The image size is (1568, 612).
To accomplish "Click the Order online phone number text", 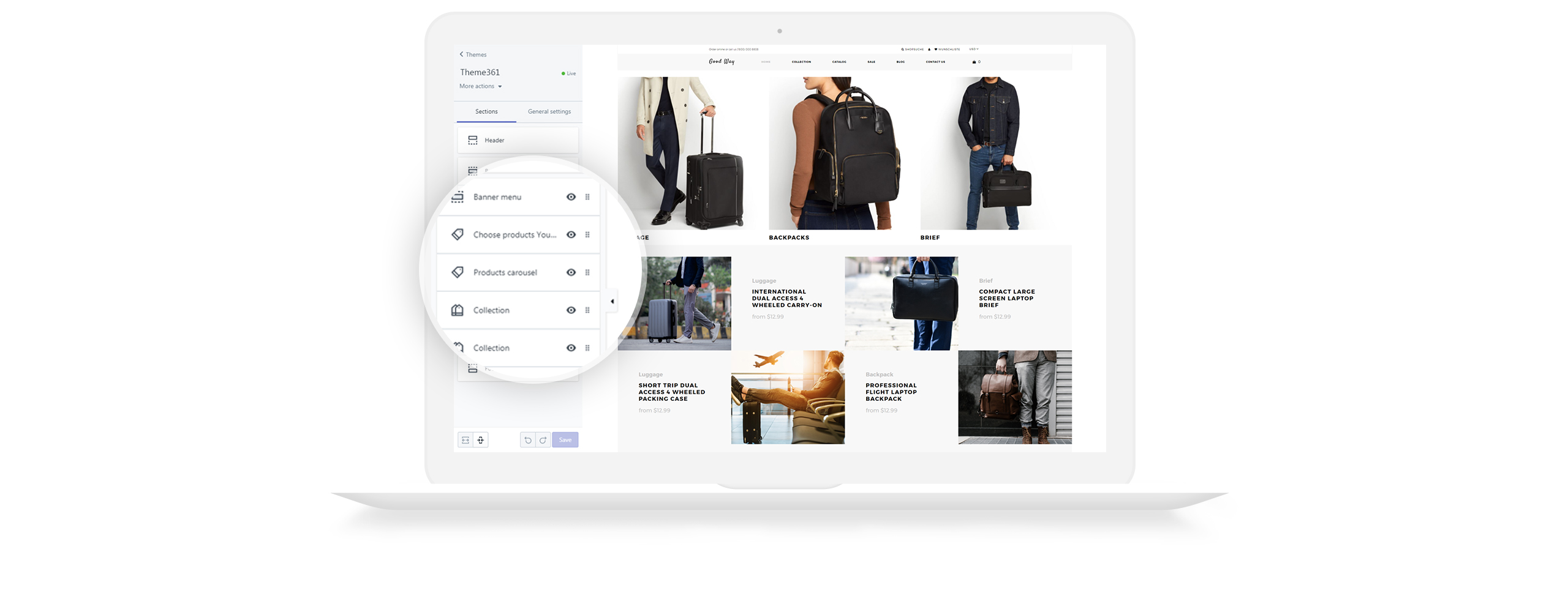I will tap(734, 49).
